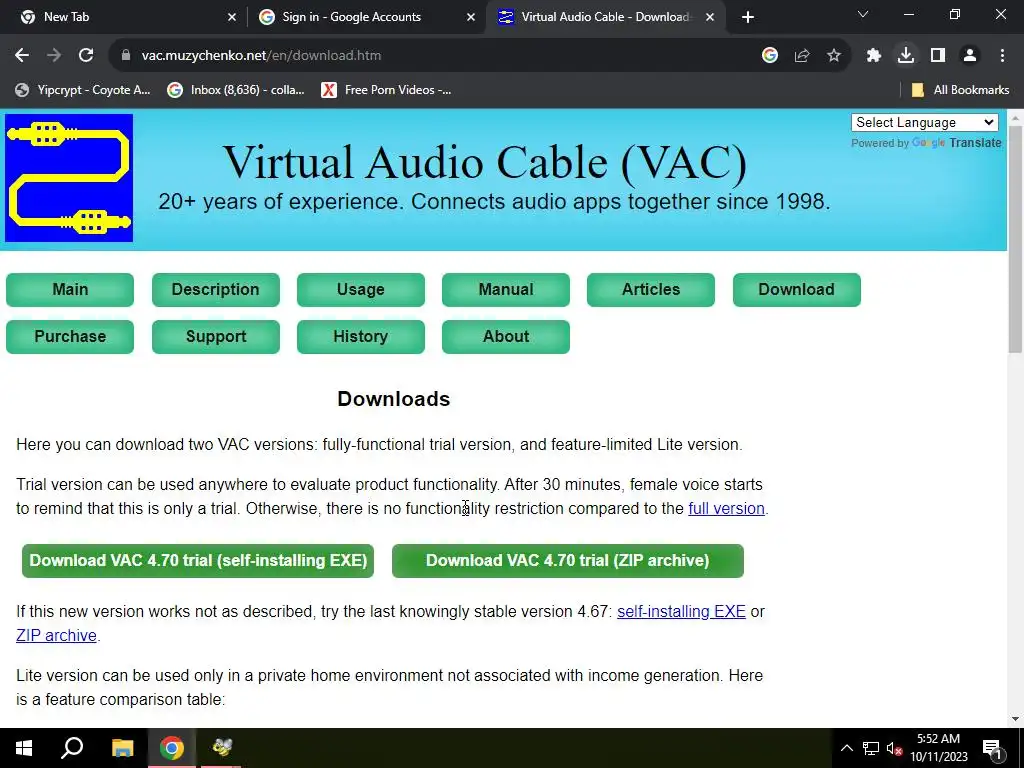
Task: Close the Virtual Audio Cable tab
Action: coord(710,17)
